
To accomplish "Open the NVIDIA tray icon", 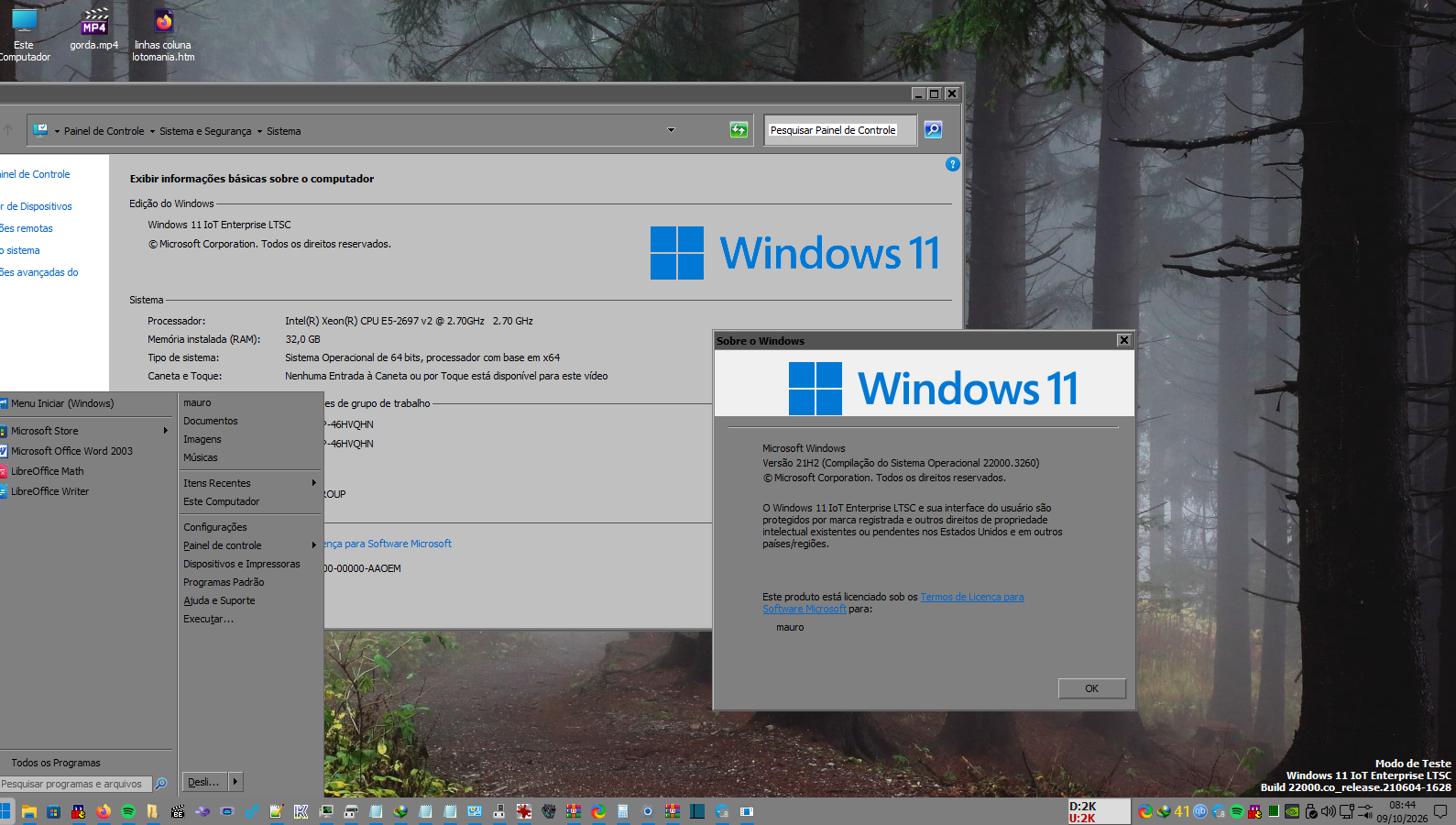I will click(1292, 811).
